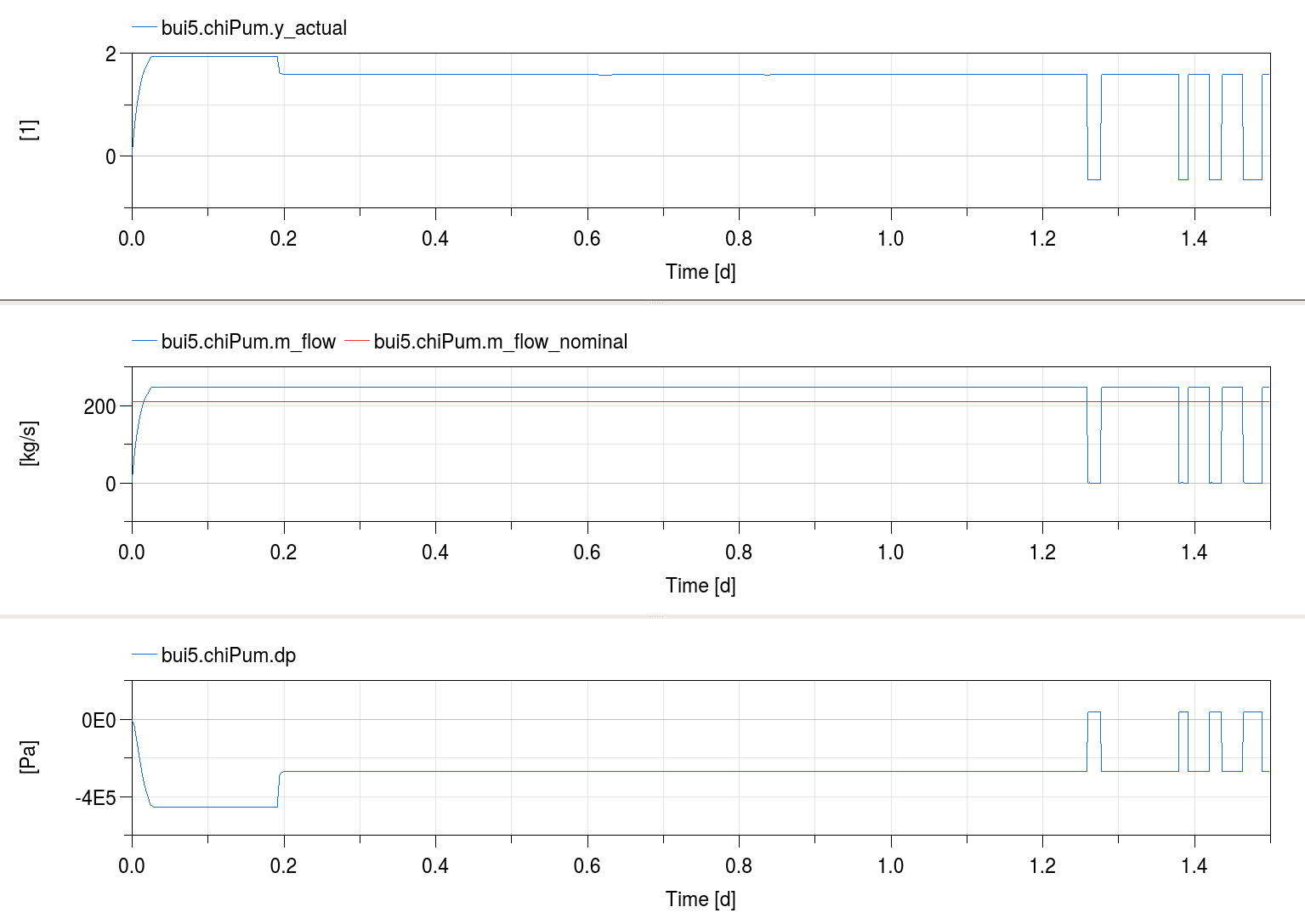Select the red nominal flow line in middle plot

pyautogui.click(x=595, y=400)
